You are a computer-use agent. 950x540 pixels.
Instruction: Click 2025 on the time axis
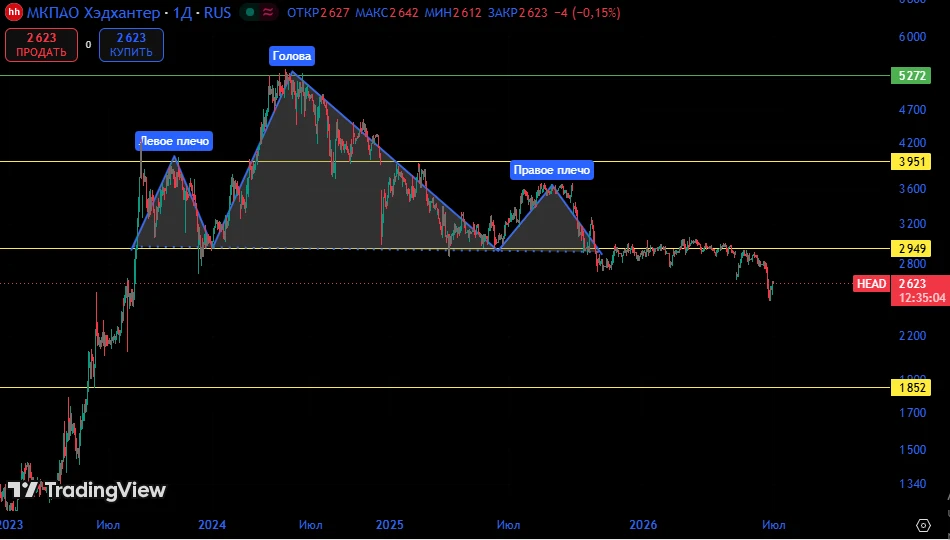pos(390,525)
